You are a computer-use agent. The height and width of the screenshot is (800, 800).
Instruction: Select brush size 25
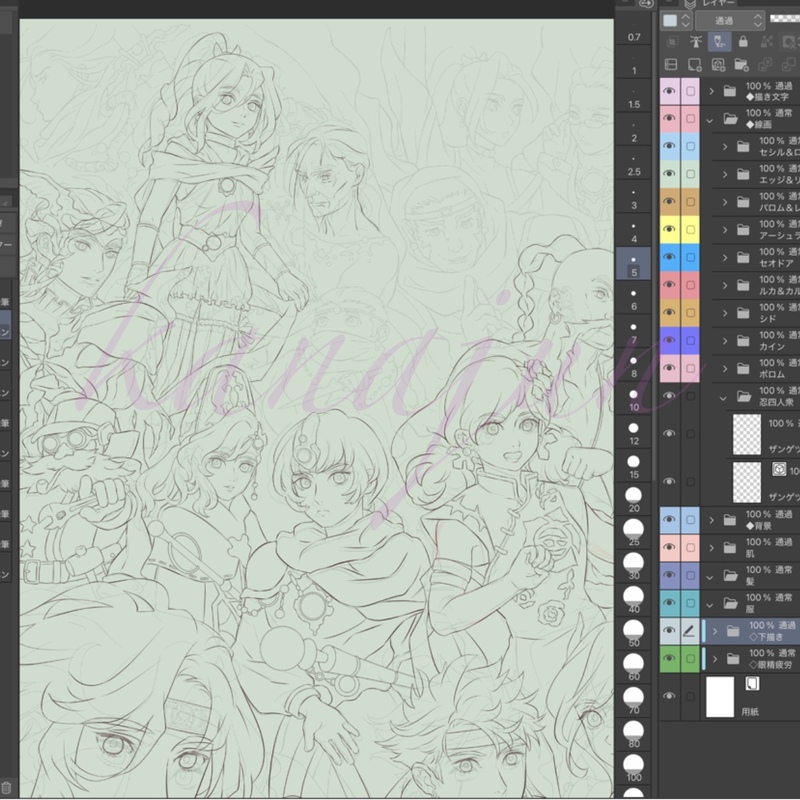click(x=634, y=534)
